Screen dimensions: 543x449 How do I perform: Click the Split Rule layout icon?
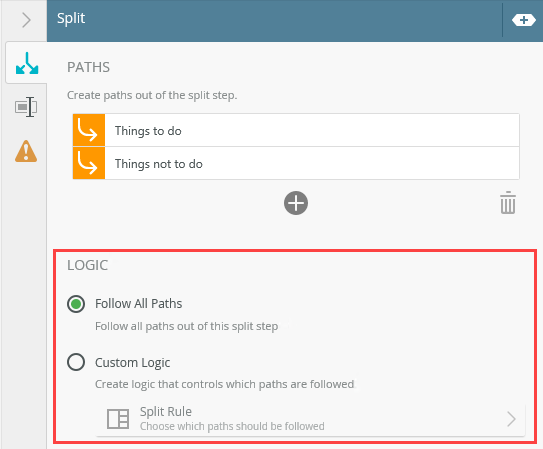(x=118, y=419)
